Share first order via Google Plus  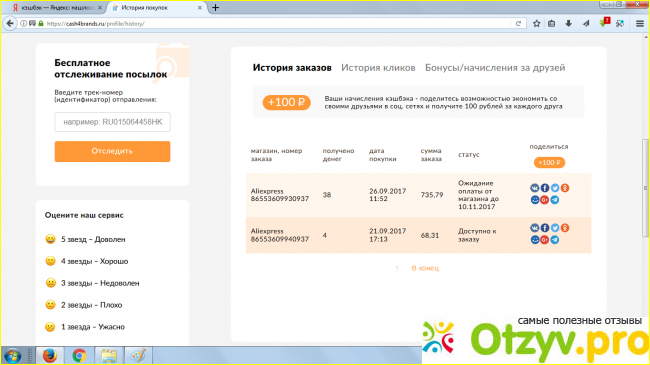545,200
